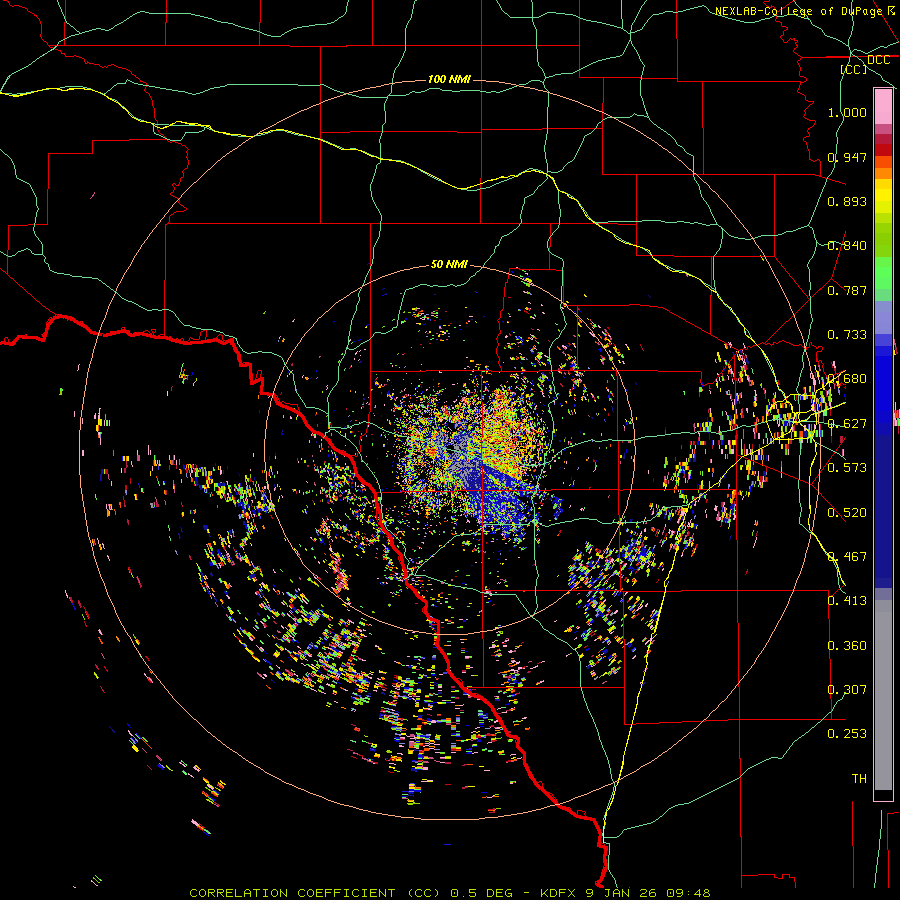Screen dimensions: 900x900
Task: Click the TH threshold label on the scale
Action: (859, 779)
